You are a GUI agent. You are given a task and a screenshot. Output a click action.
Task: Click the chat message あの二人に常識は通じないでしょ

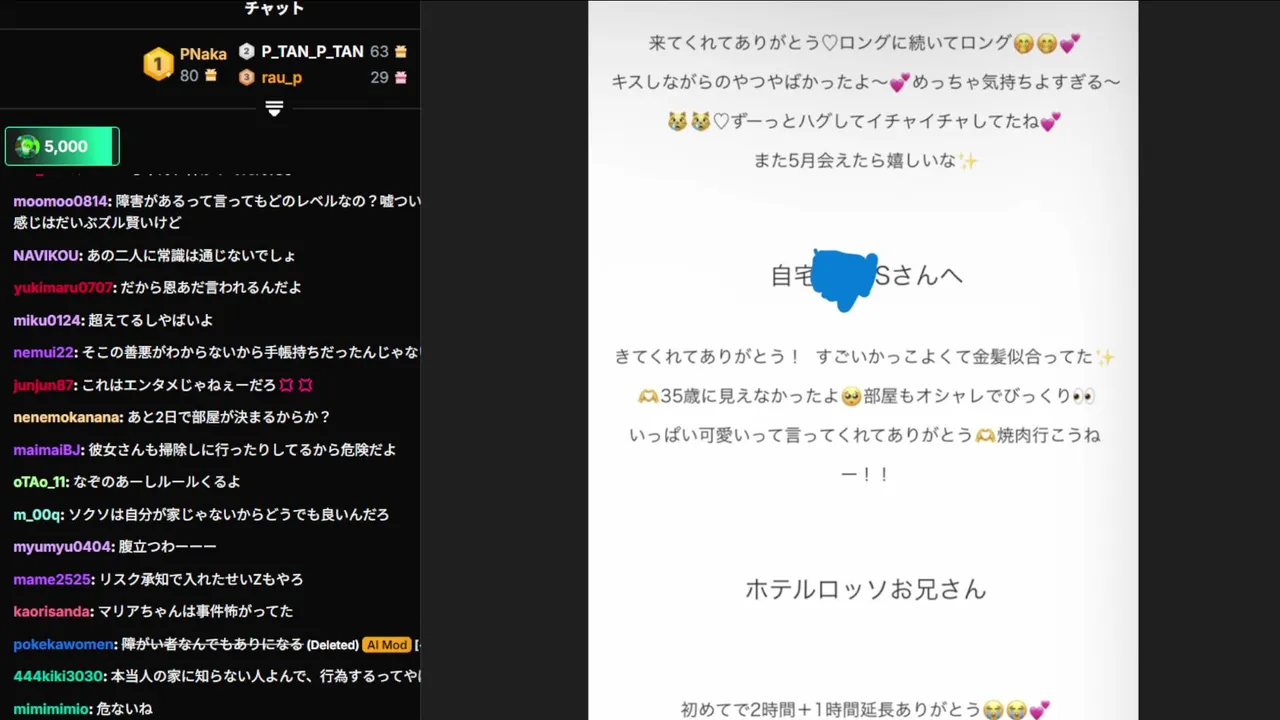tap(190, 255)
